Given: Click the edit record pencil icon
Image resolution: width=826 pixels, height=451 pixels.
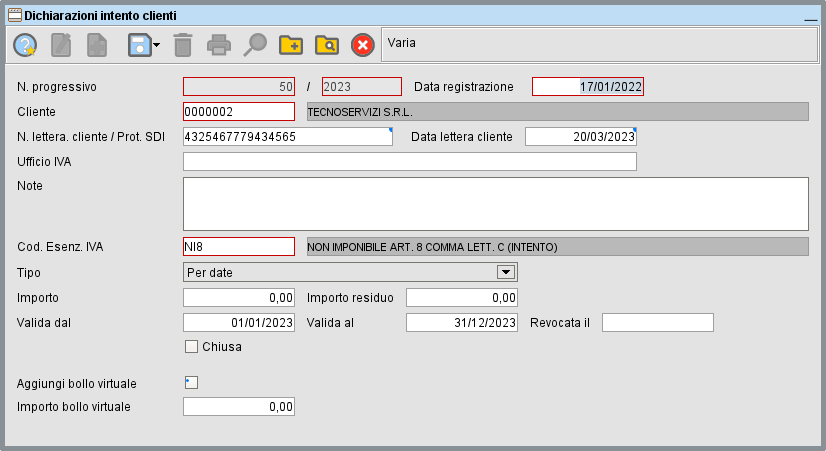Looking at the screenshot, I should pyautogui.click(x=61, y=45).
